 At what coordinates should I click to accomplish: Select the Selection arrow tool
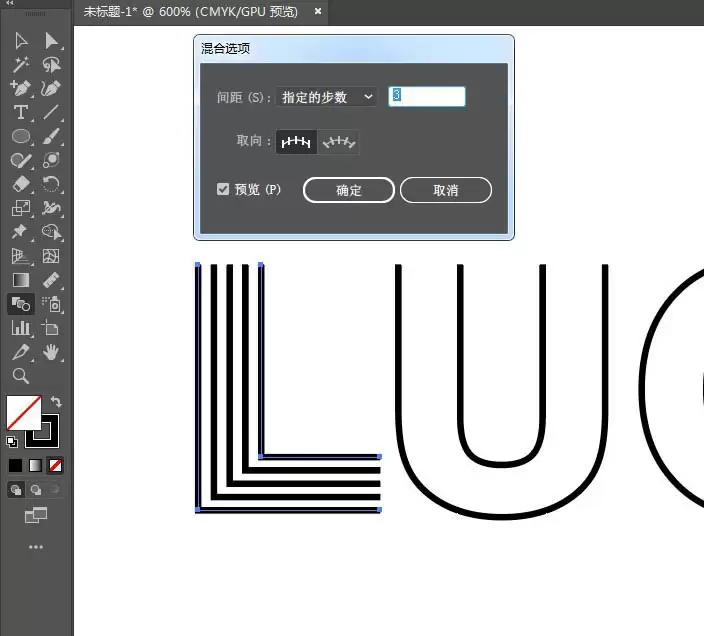click(21, 41)
